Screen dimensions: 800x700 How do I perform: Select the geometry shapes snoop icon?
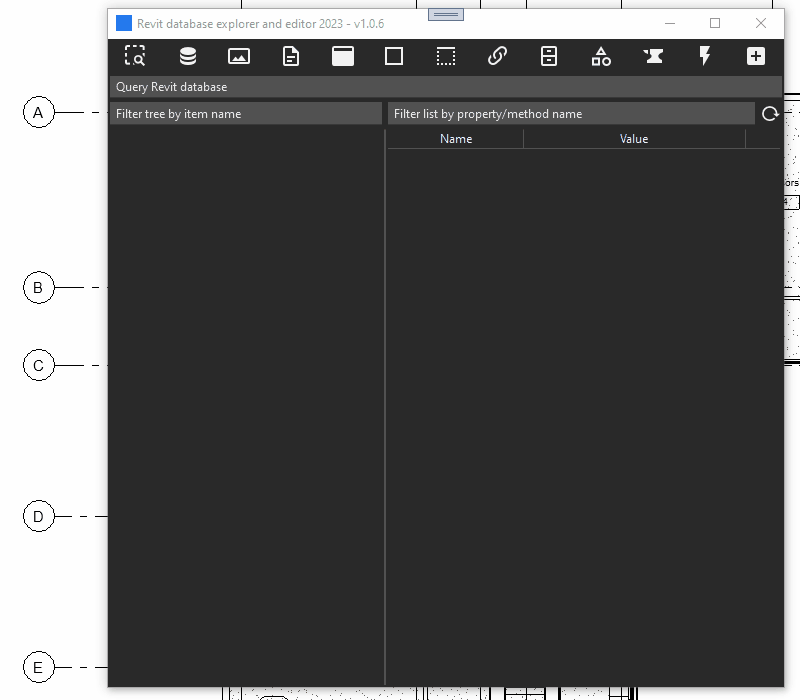600,57
